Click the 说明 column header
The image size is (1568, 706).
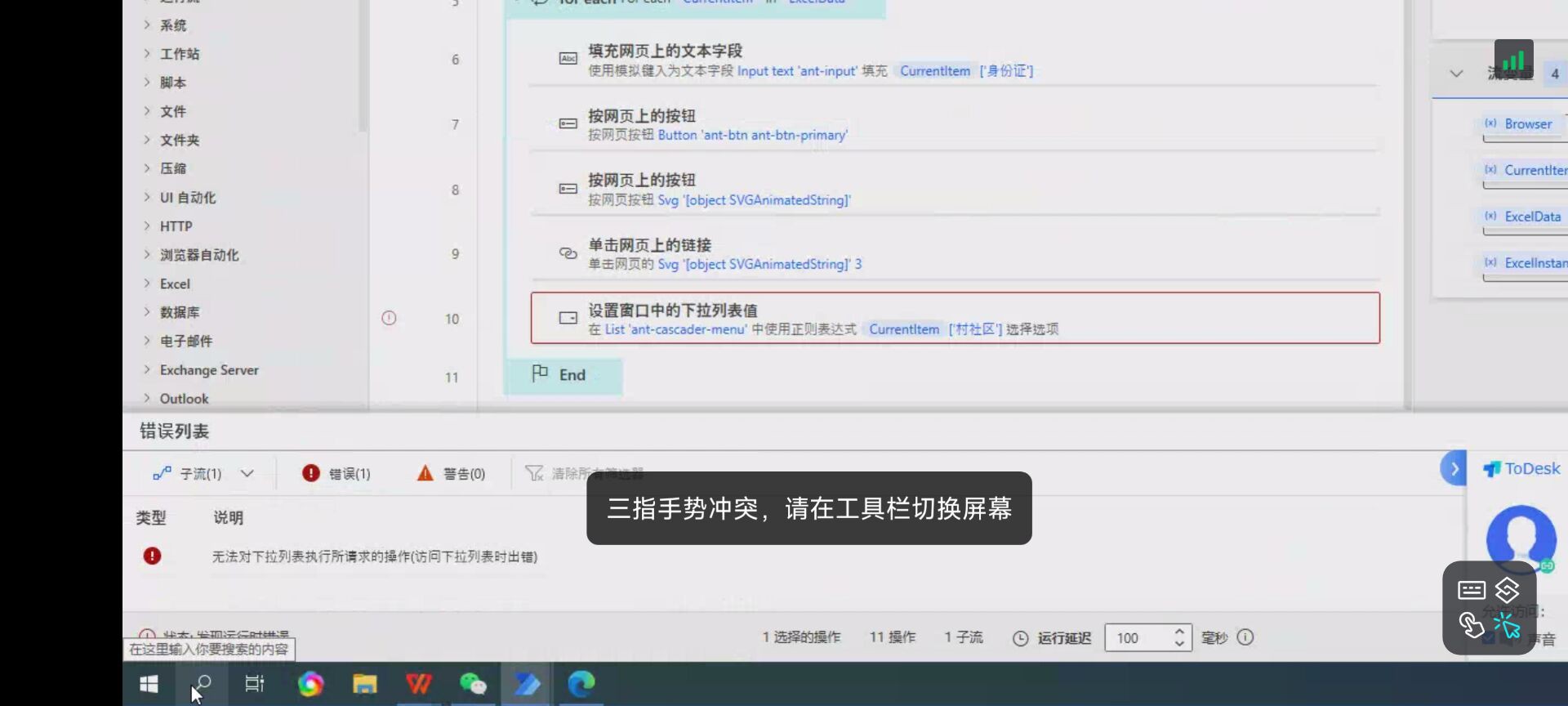coord(229,517)
